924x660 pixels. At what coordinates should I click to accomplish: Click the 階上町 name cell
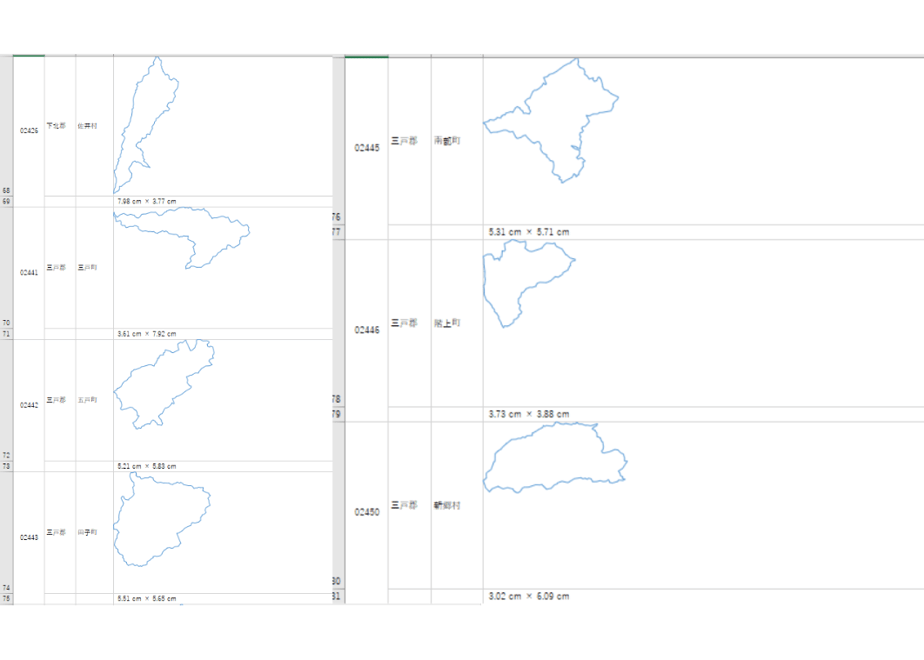pyautogui.click(x=457, y=323)
